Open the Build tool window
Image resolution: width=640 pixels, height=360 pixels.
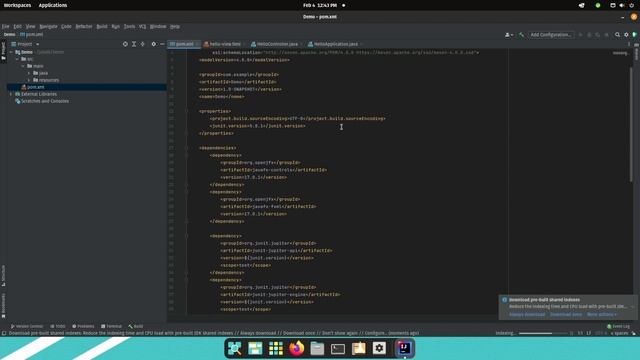pos(136,327)
